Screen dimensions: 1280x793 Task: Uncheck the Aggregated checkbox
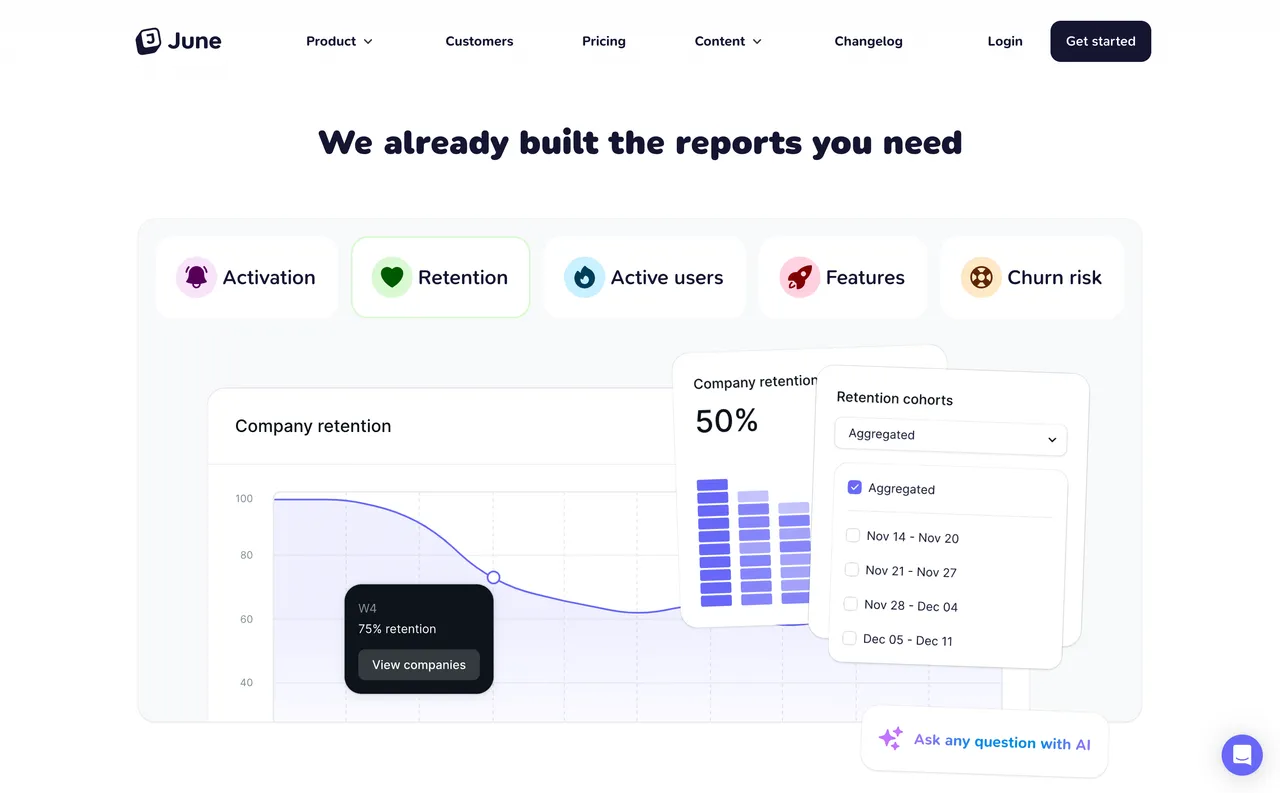click(855, 487)
